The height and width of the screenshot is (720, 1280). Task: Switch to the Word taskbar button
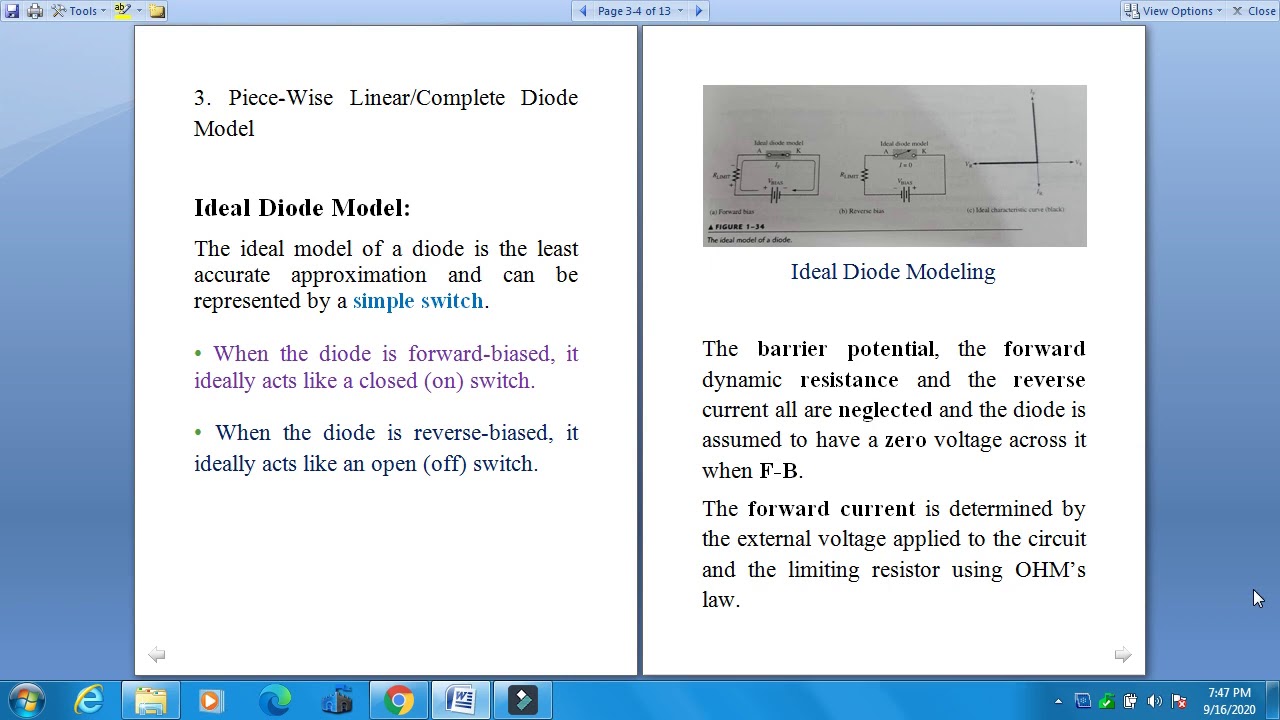pos(461,700)
